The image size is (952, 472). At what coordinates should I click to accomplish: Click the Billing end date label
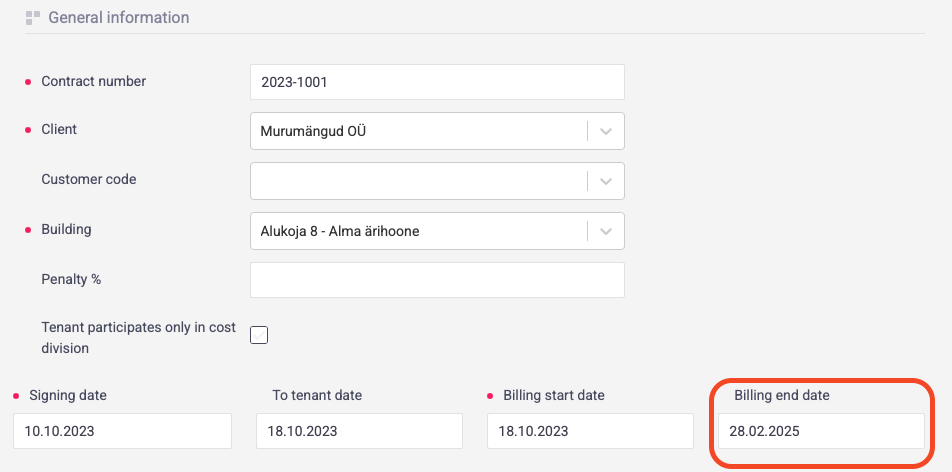pos(782,395)
